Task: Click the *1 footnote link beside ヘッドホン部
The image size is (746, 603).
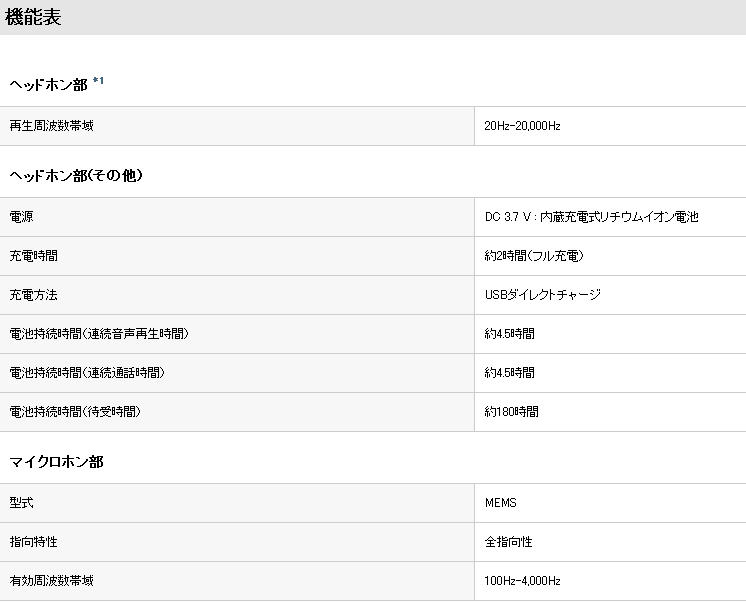Action: pyautogui.click(x=98, y=81)
